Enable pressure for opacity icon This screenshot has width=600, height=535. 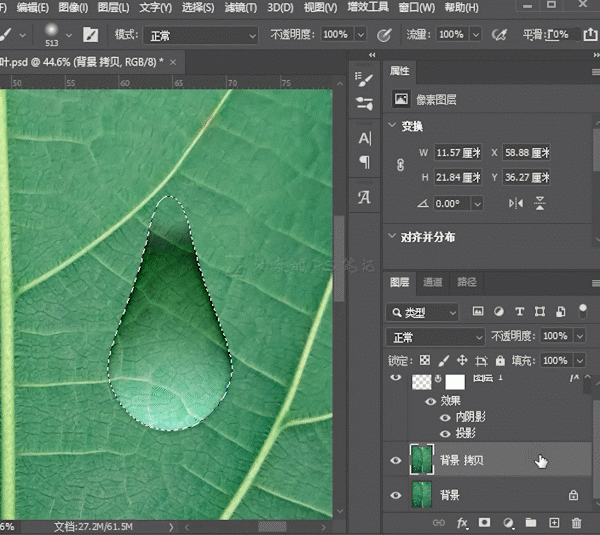384,35
